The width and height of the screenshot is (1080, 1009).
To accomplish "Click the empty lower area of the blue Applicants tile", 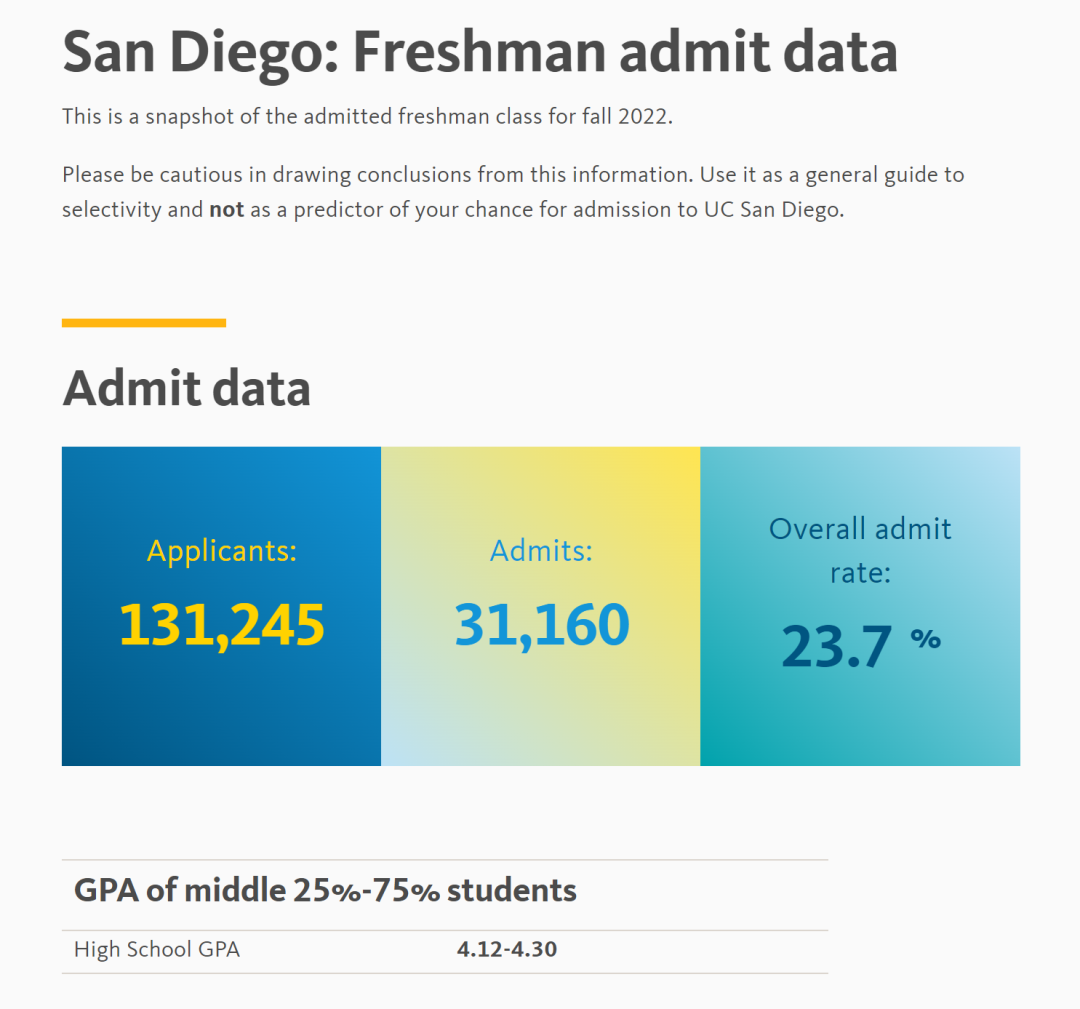I will coord(222,720).
